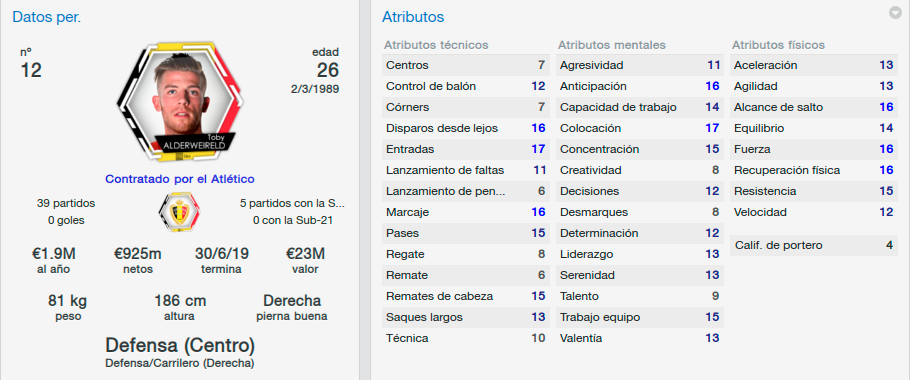Click the Belgium national team crest
The width and height of the screenshot is (910, 380).
(x=180, y=213)
